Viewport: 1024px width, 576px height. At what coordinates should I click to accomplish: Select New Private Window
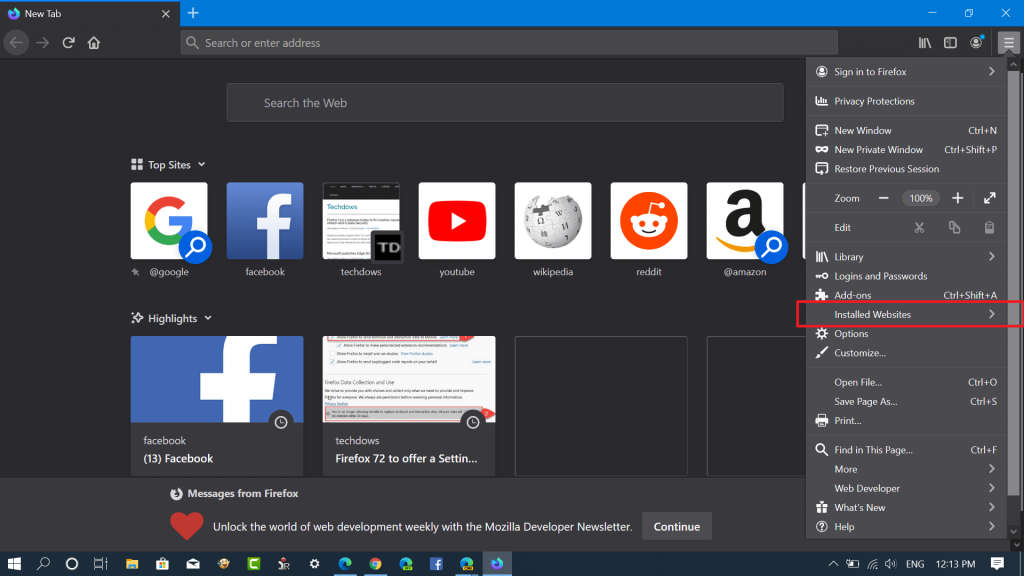click(x=906, y=150)
